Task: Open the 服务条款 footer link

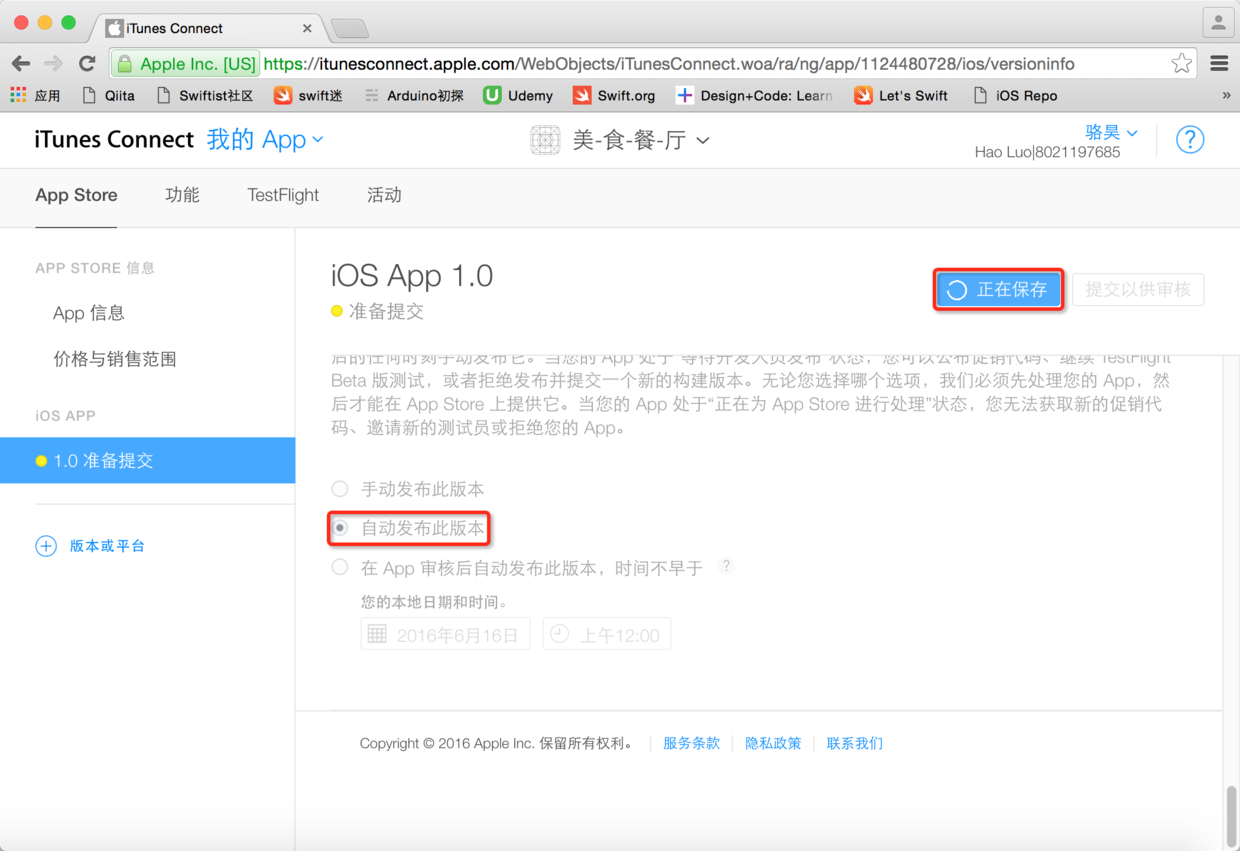Action: (x=691, y=743)
